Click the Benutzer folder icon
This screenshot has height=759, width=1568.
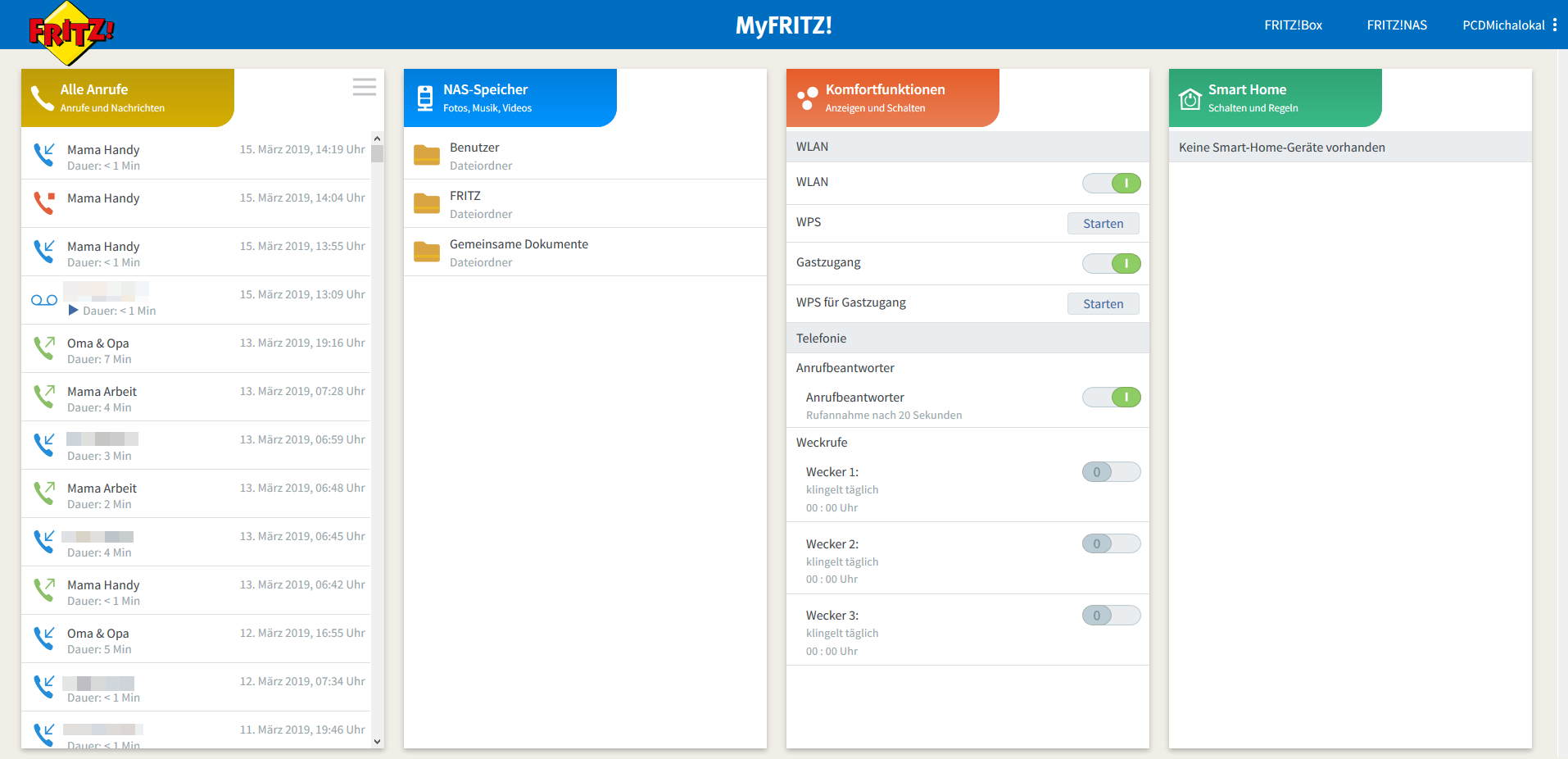tap(427, 155)
